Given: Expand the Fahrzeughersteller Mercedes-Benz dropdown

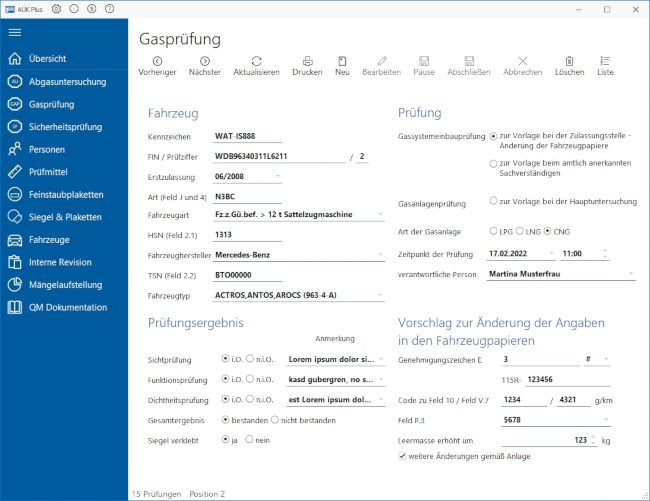Looking at the screenshot, I should pos(380,255).
